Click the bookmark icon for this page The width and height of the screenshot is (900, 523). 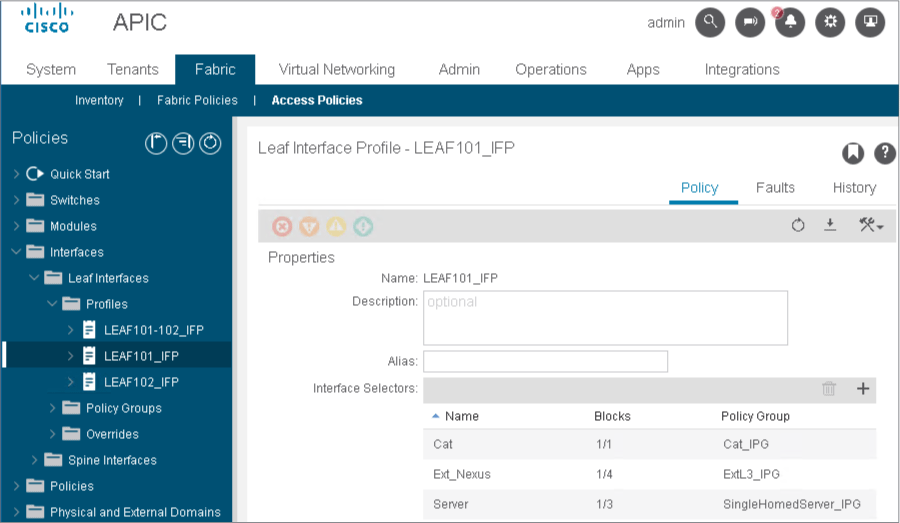tap(852, 153)
